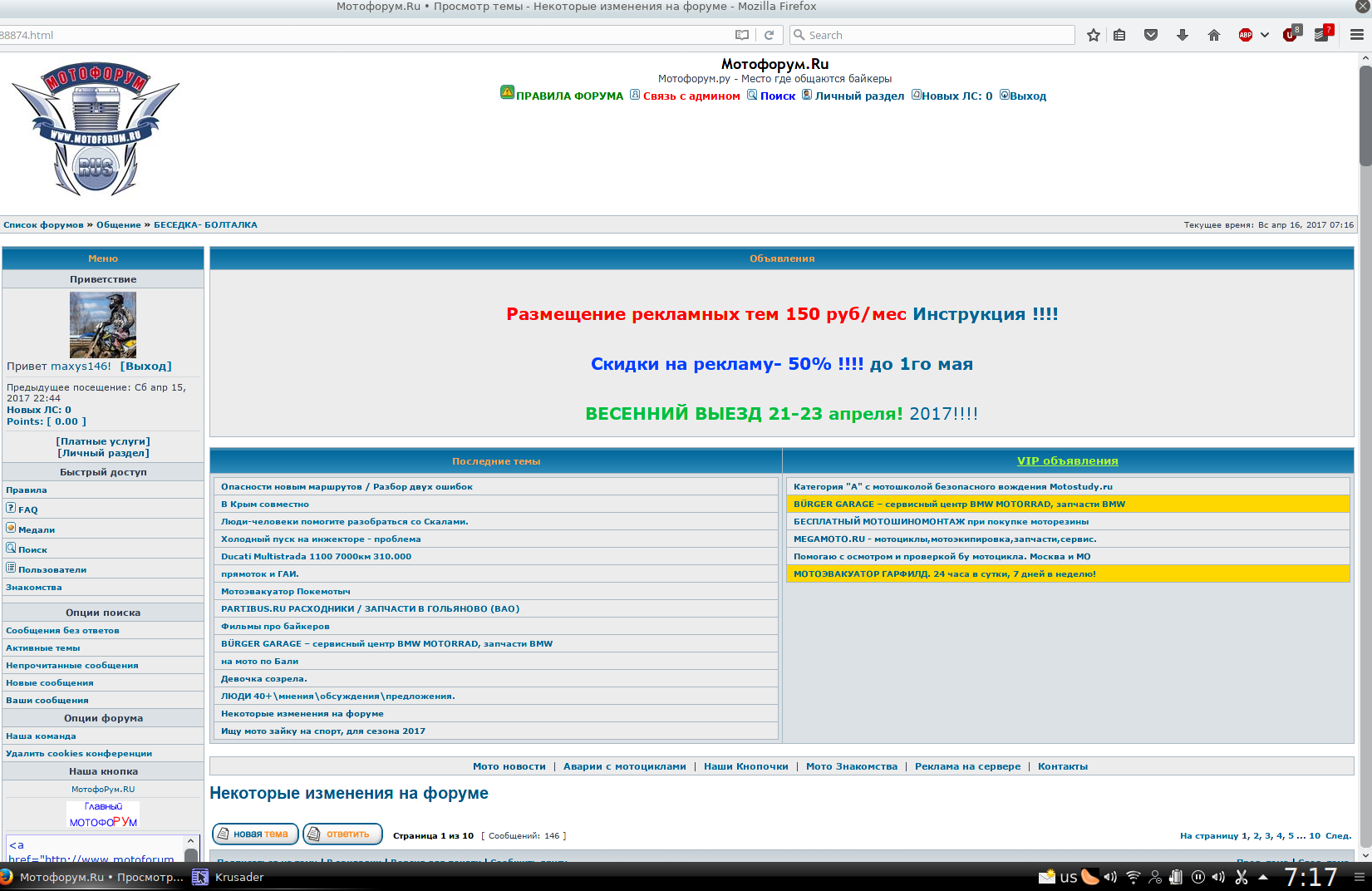Switch the 'us' keyboard layout indicator

[x=1069, y=877]
